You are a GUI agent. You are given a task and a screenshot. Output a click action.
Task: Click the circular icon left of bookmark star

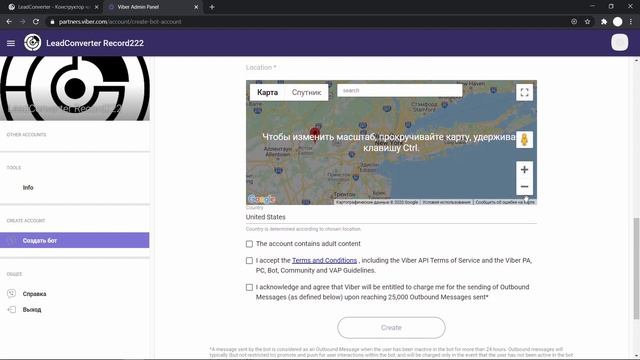coord(574,22)
